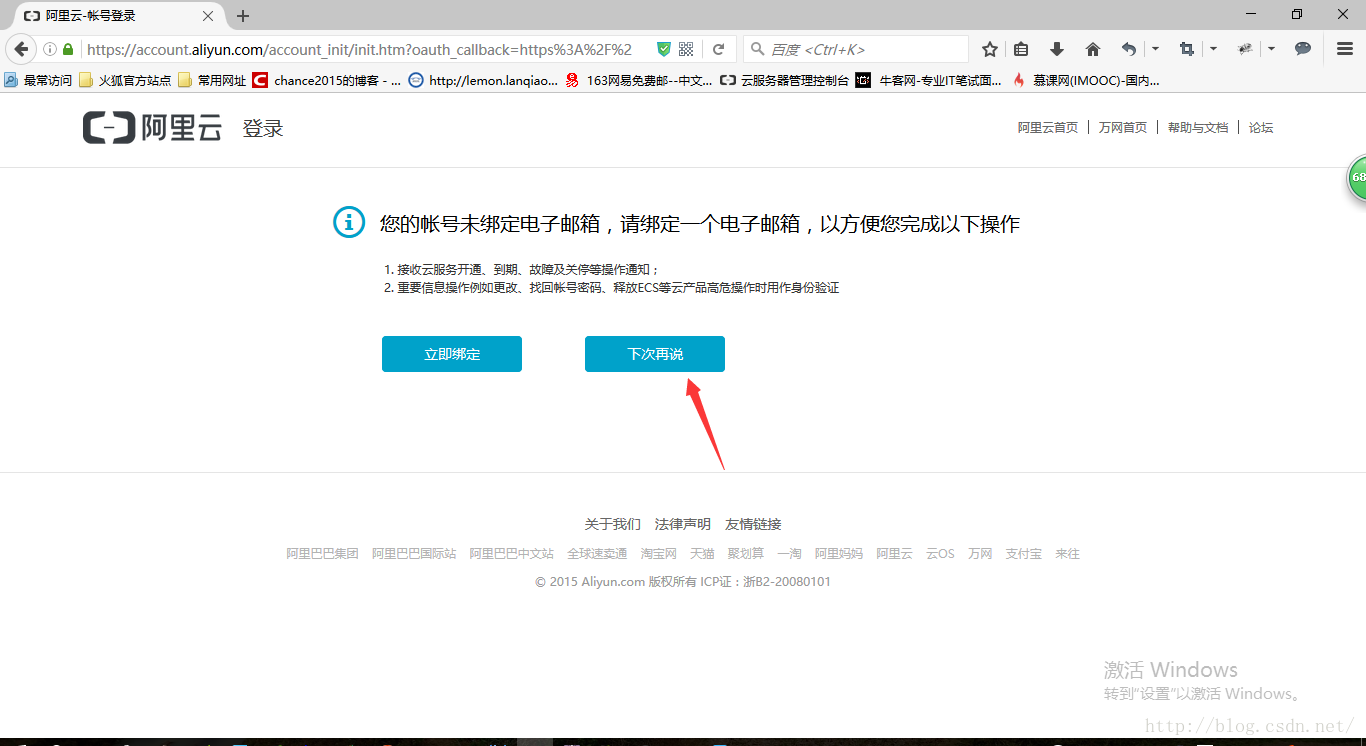Open the 帮助与文档 link in the header

[x=1198, y=128]
